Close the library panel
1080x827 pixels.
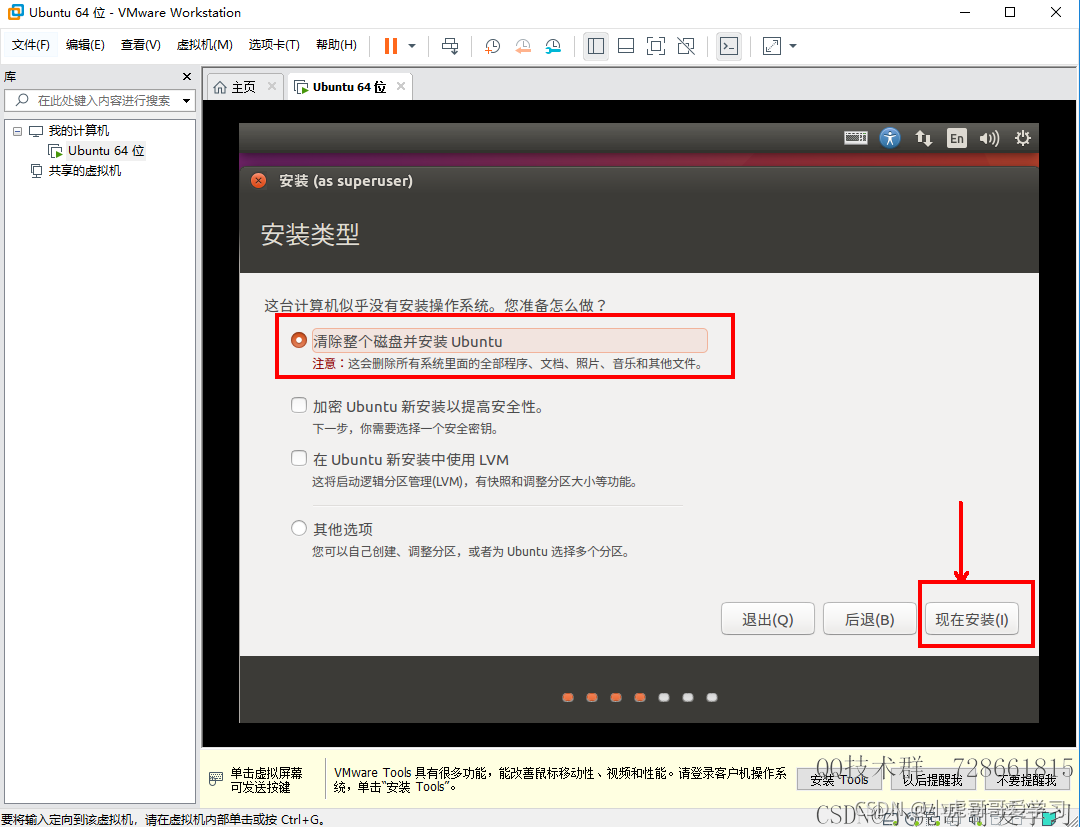187,76
